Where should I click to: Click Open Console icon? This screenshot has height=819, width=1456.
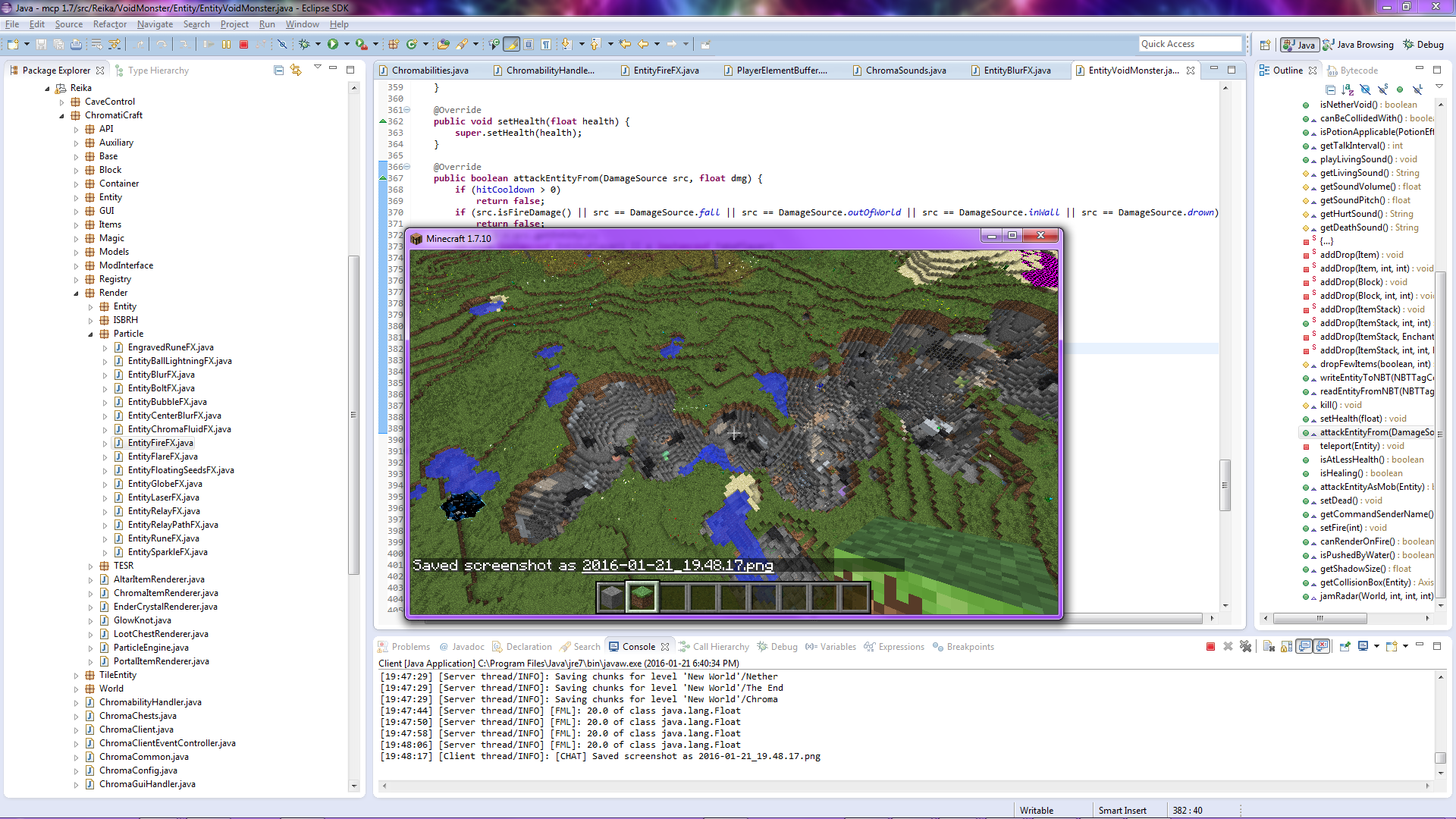(x=1392, y=646)
